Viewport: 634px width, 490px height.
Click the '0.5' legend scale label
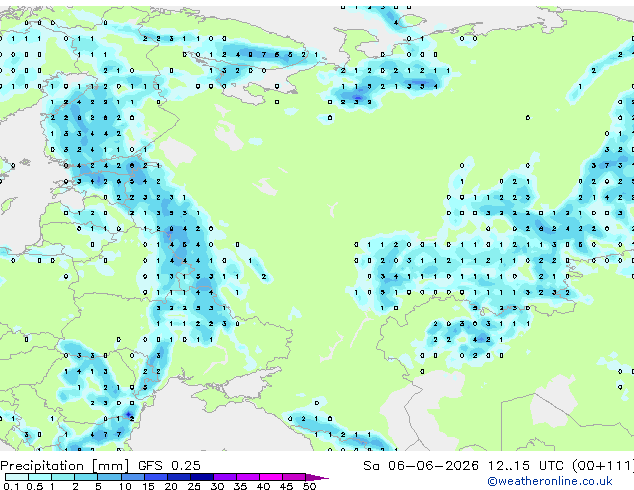coord(34,486)
